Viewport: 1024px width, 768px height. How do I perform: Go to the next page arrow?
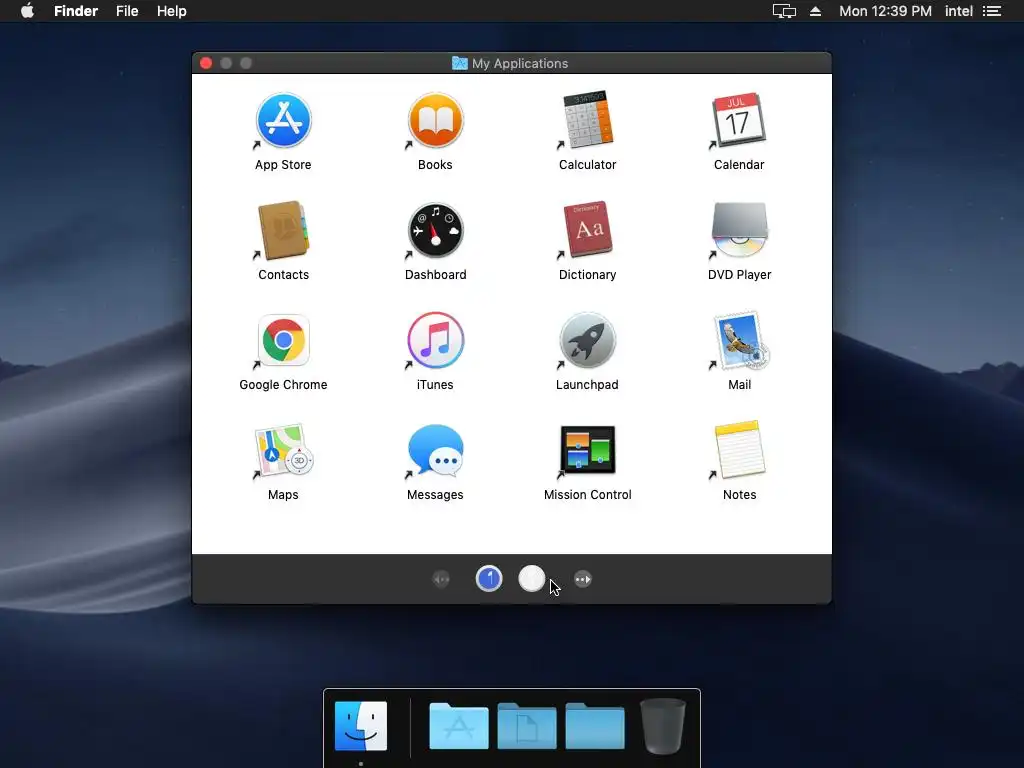583,579
